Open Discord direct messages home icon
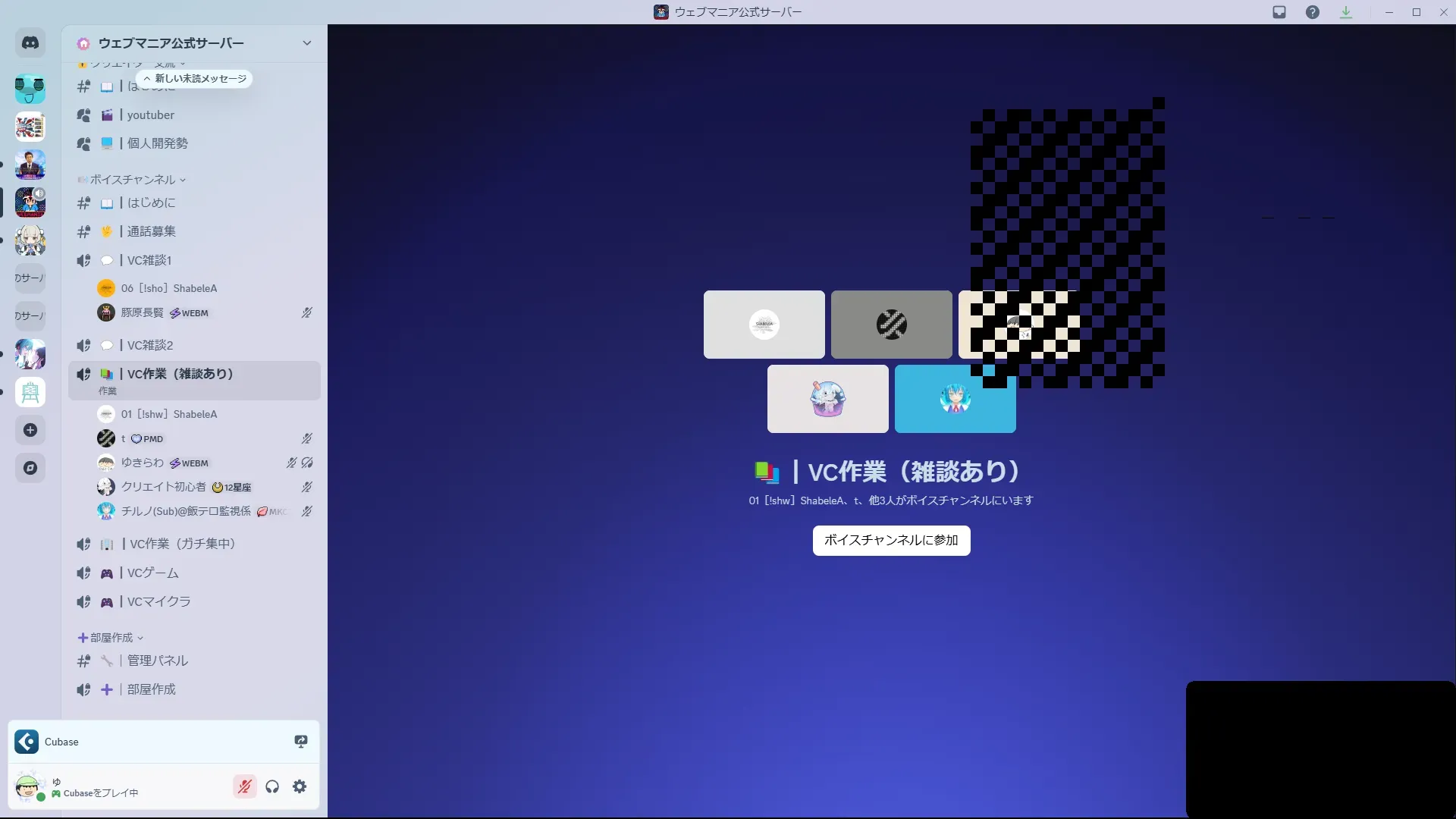The image size is (1456, 819). click(30, 43)
